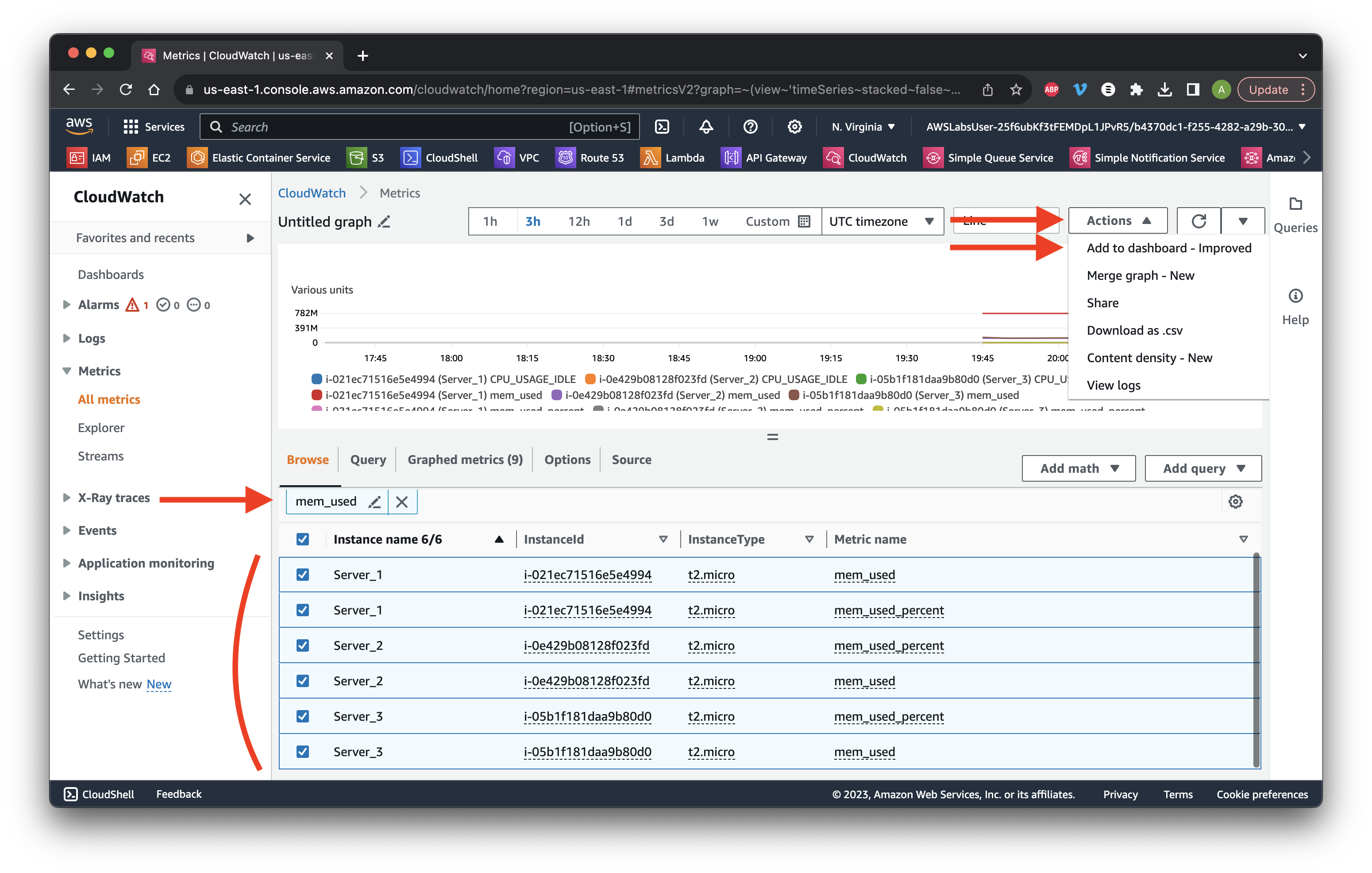Screen dimensions: 1372x873
Task: Select Download as .csv from Actions
Action: click(1134, 331)
